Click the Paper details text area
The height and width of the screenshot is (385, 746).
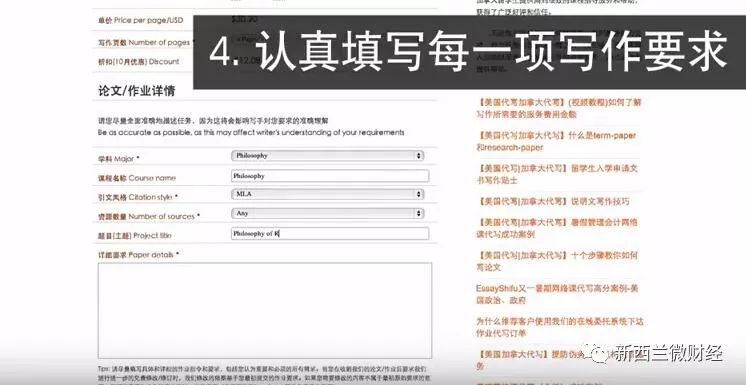[265, 310]
